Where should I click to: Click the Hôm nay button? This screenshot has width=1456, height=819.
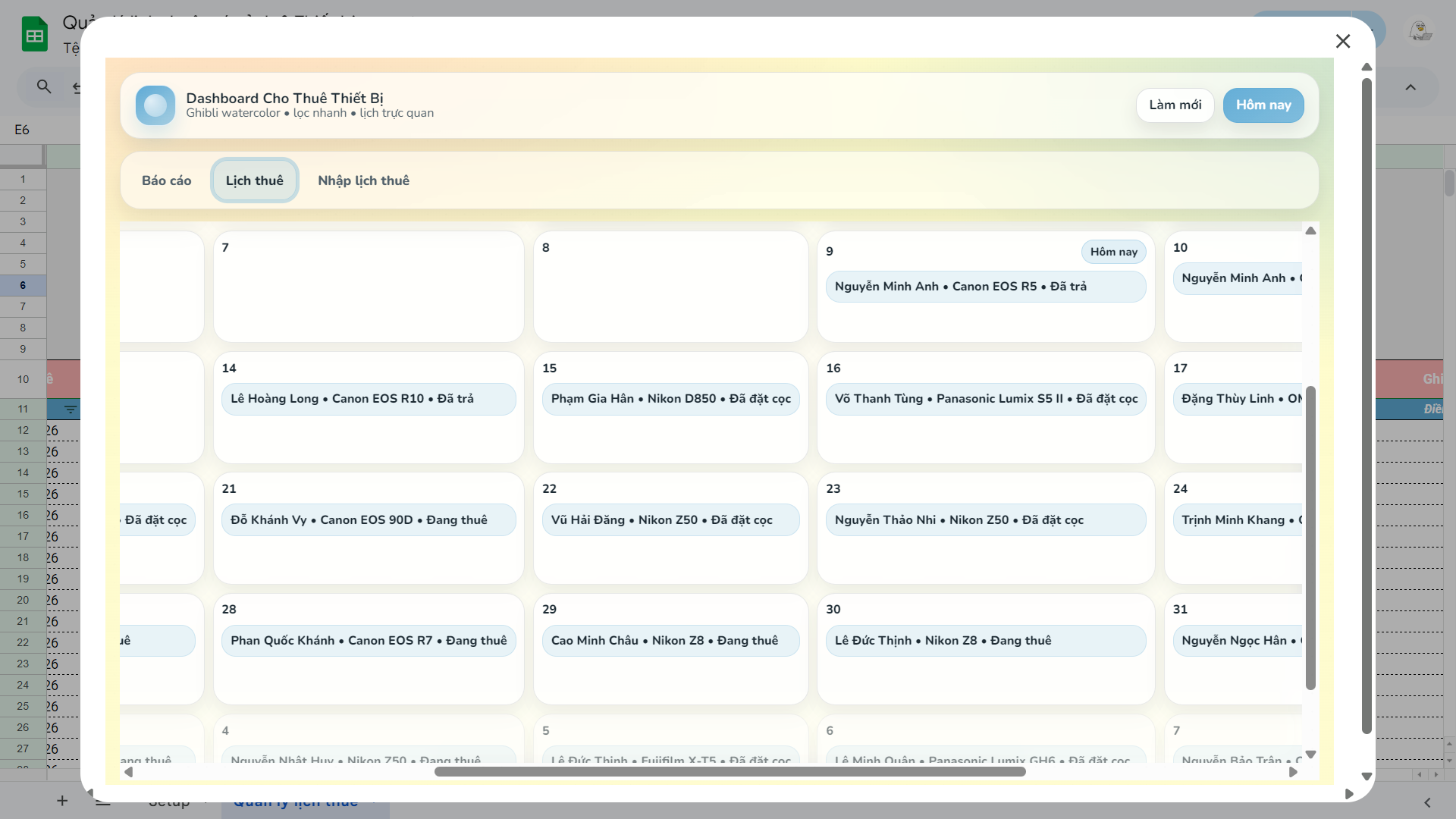click(x=1263, y=105)
